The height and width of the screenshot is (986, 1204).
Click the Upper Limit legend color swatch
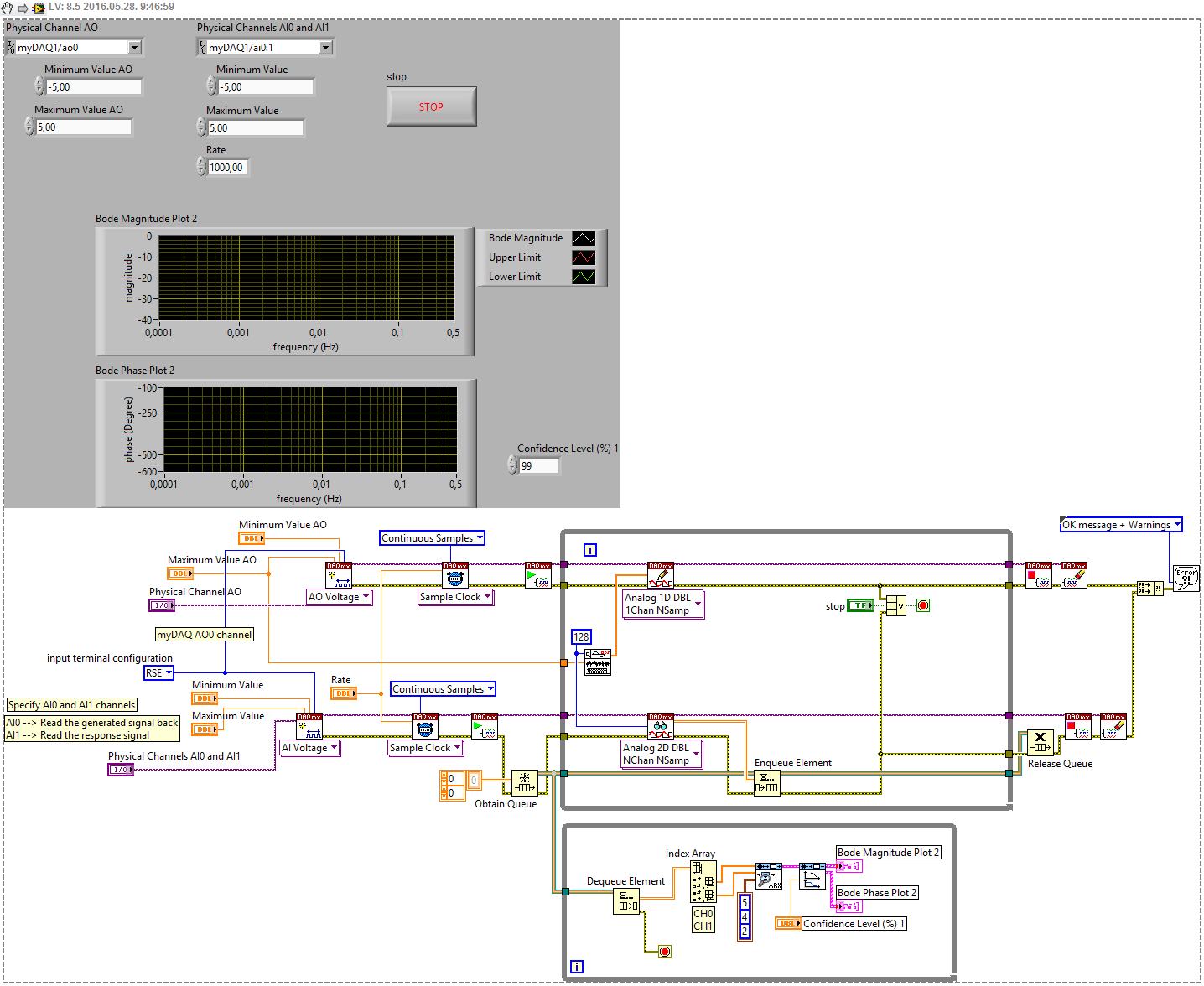click(584, 257)
